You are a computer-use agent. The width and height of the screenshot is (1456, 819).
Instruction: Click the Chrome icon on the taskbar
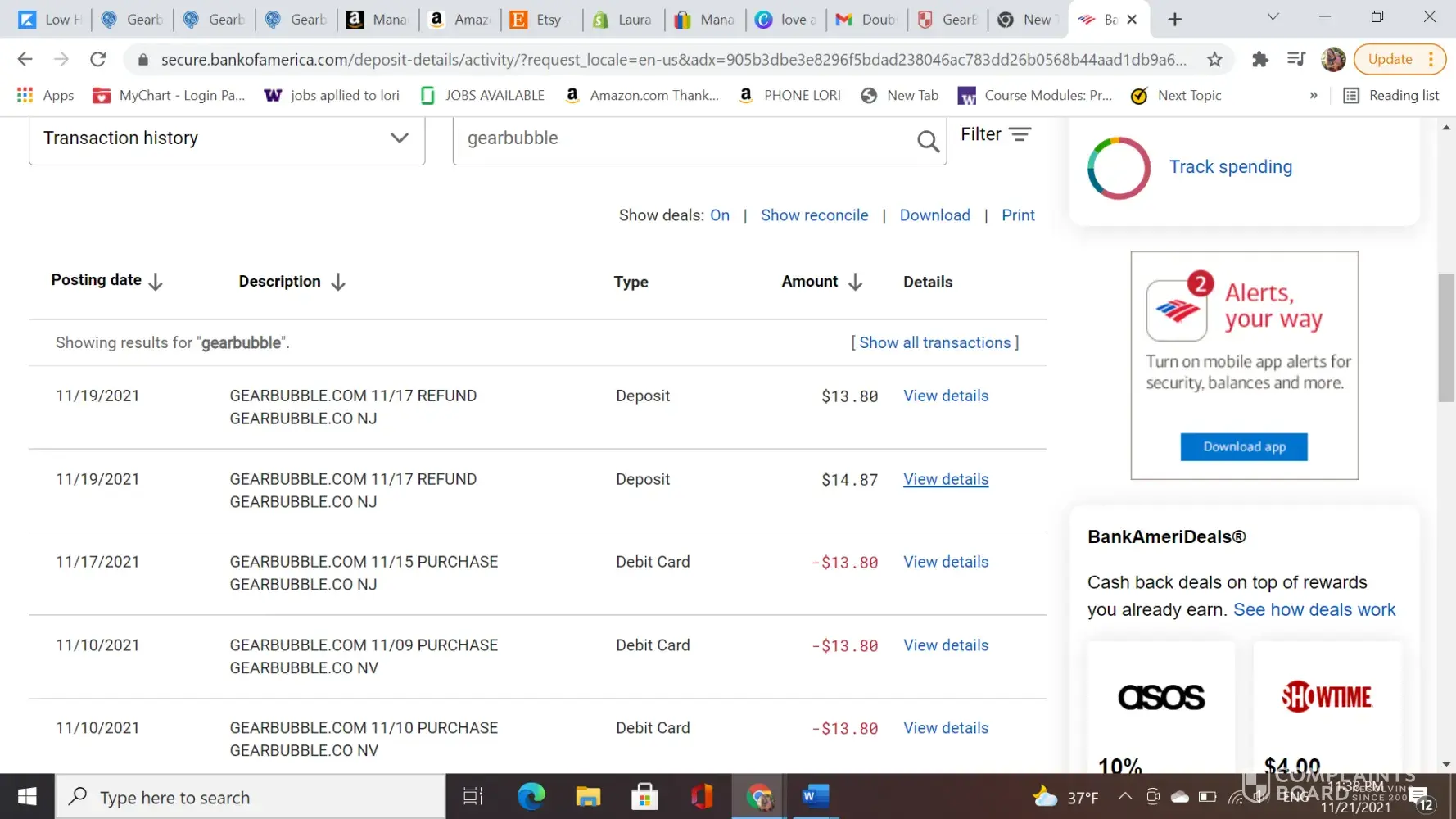click(759, 797)
